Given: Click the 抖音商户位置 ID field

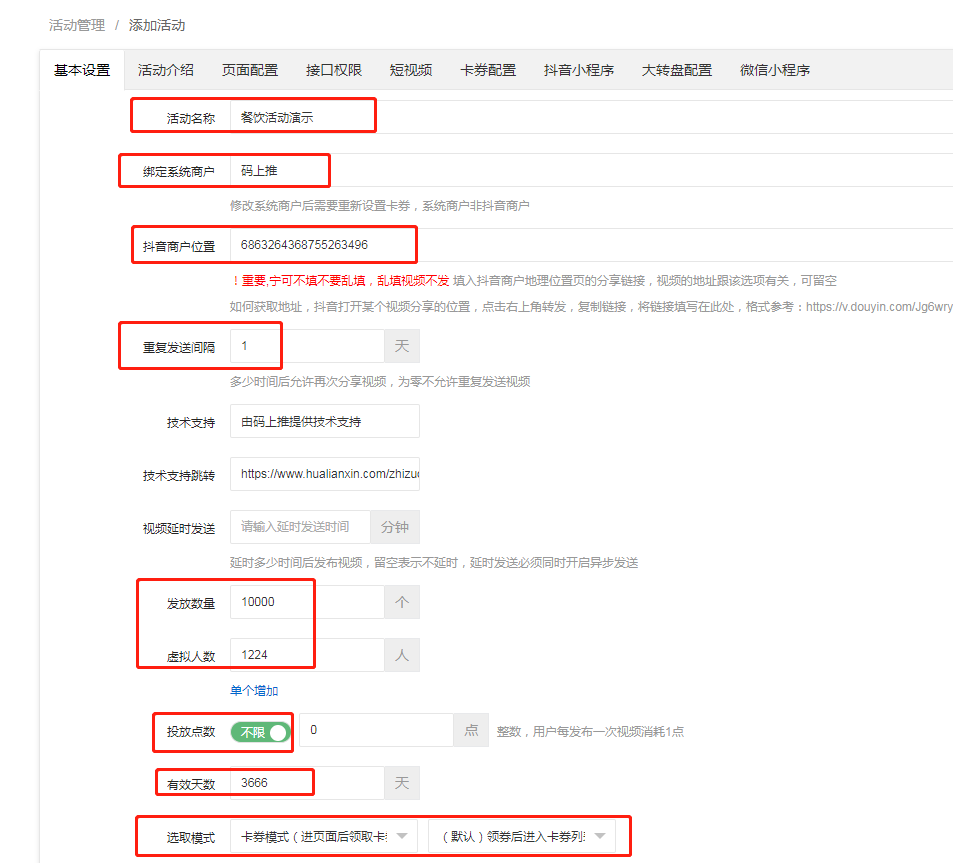Looking at the screenshot, I should pos(591,245).
